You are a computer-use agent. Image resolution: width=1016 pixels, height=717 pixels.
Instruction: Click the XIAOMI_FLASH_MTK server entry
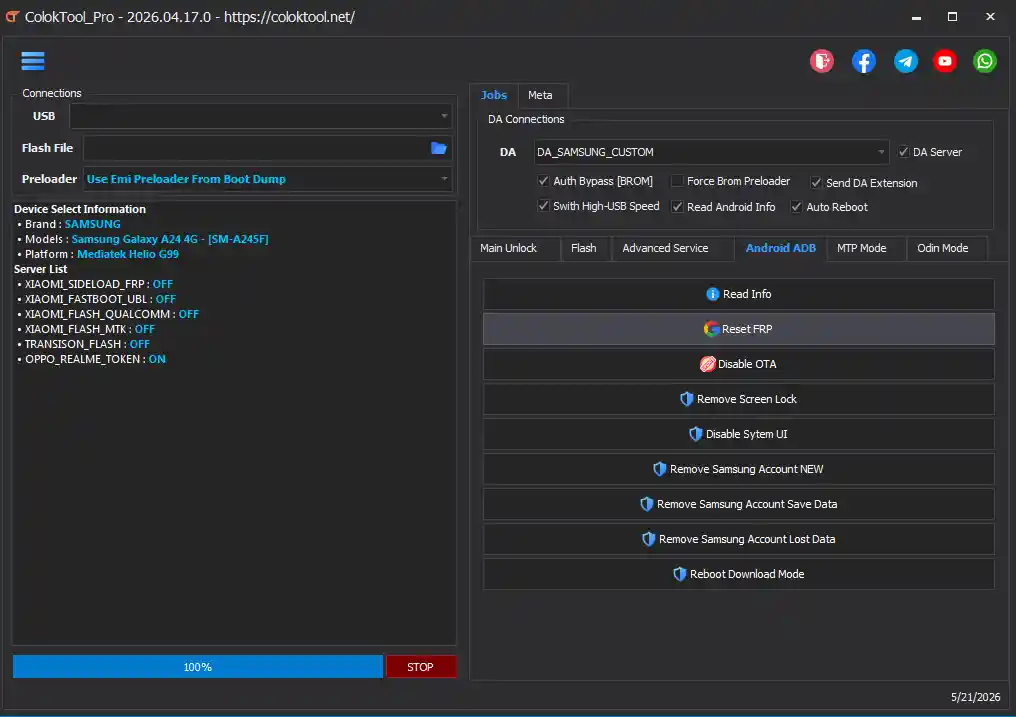pyautogui.click(x=86, y=329)
